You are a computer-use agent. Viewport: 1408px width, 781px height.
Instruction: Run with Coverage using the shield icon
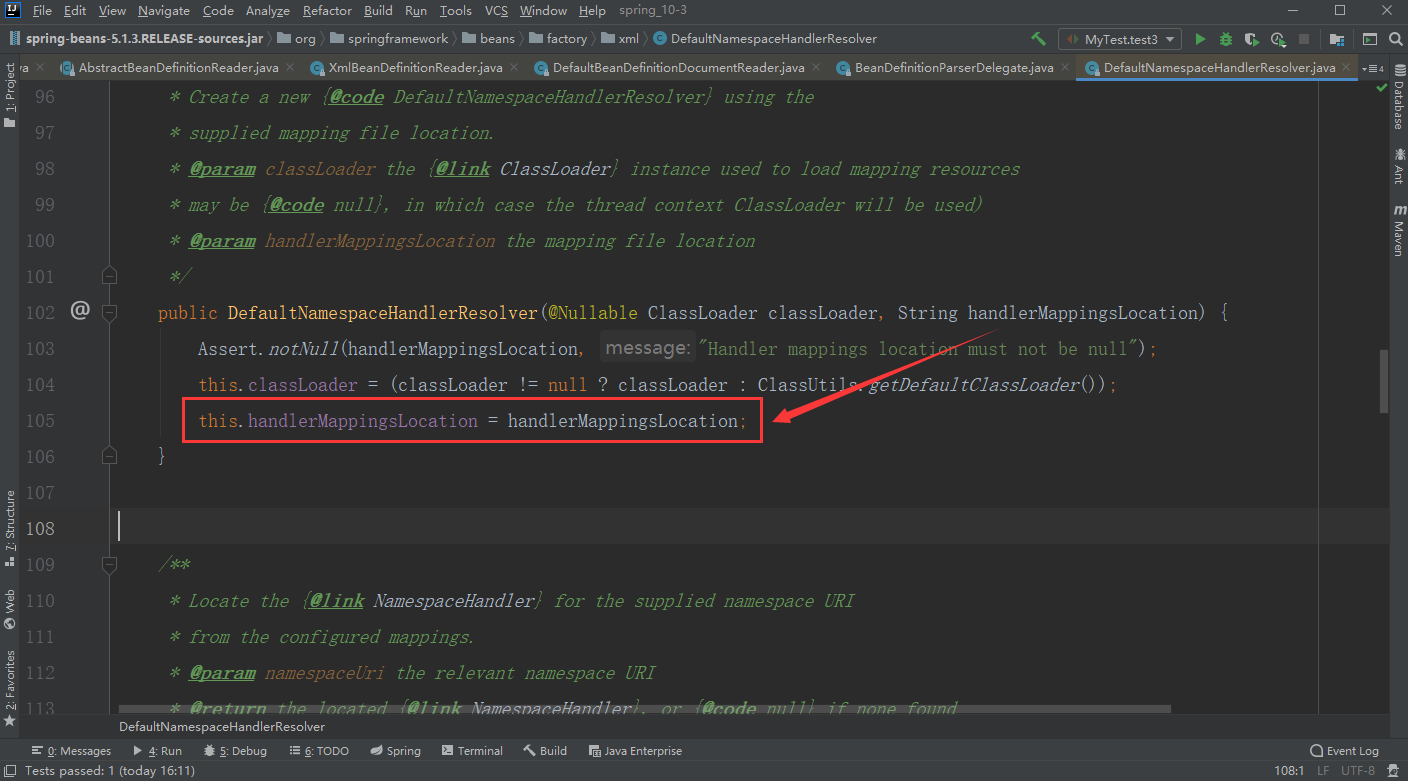[x=1252, y=39]
